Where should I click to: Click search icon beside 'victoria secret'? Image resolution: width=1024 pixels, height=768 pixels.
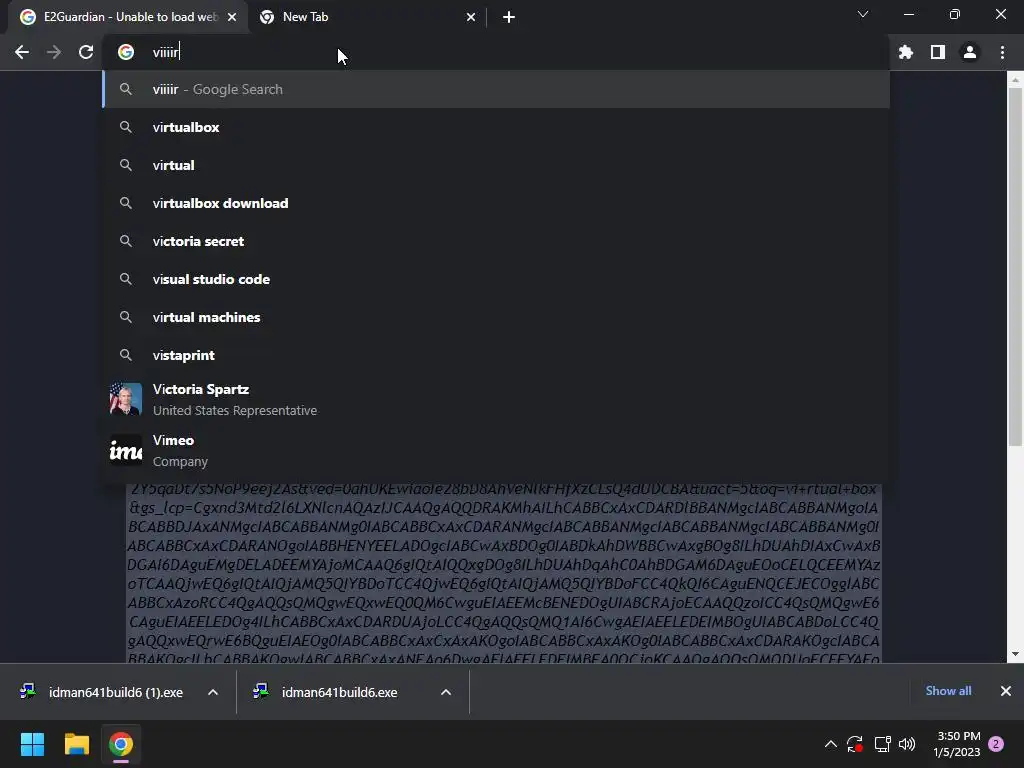tap(126, 241)
